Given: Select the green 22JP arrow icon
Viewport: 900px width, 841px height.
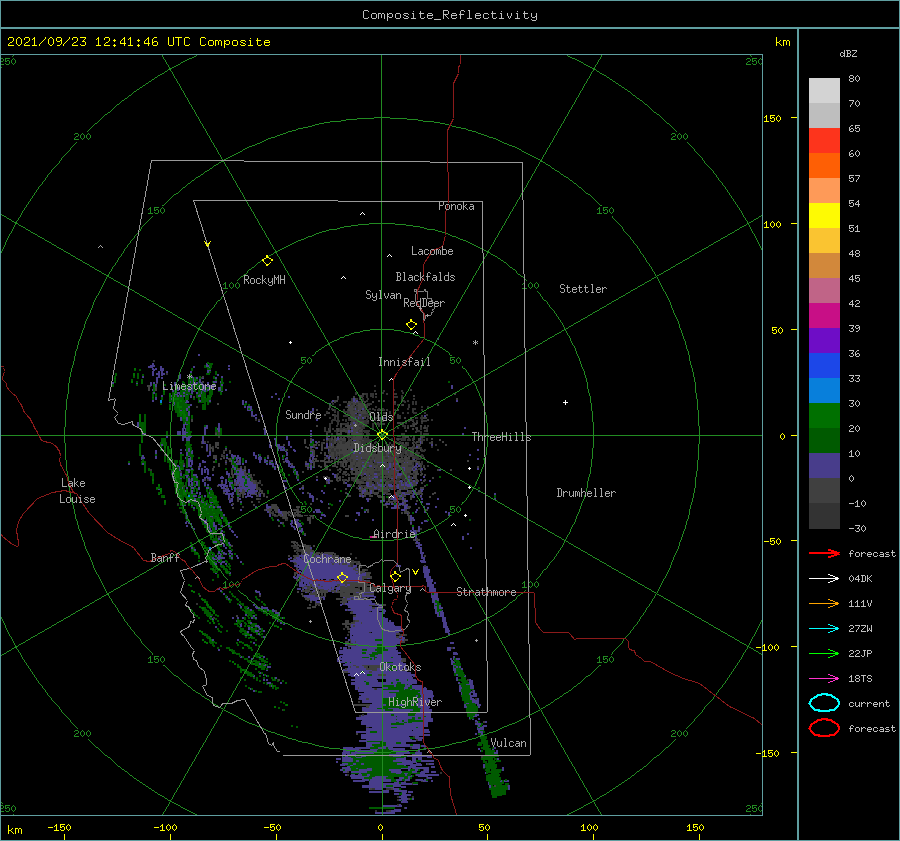Looking at the screenshot, I should (x=824, y=653).
